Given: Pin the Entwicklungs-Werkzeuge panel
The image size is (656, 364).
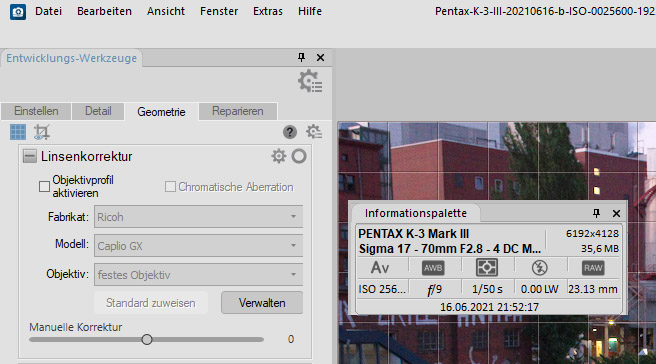Looking at the screenshot, I should click(x=301, y=57).
